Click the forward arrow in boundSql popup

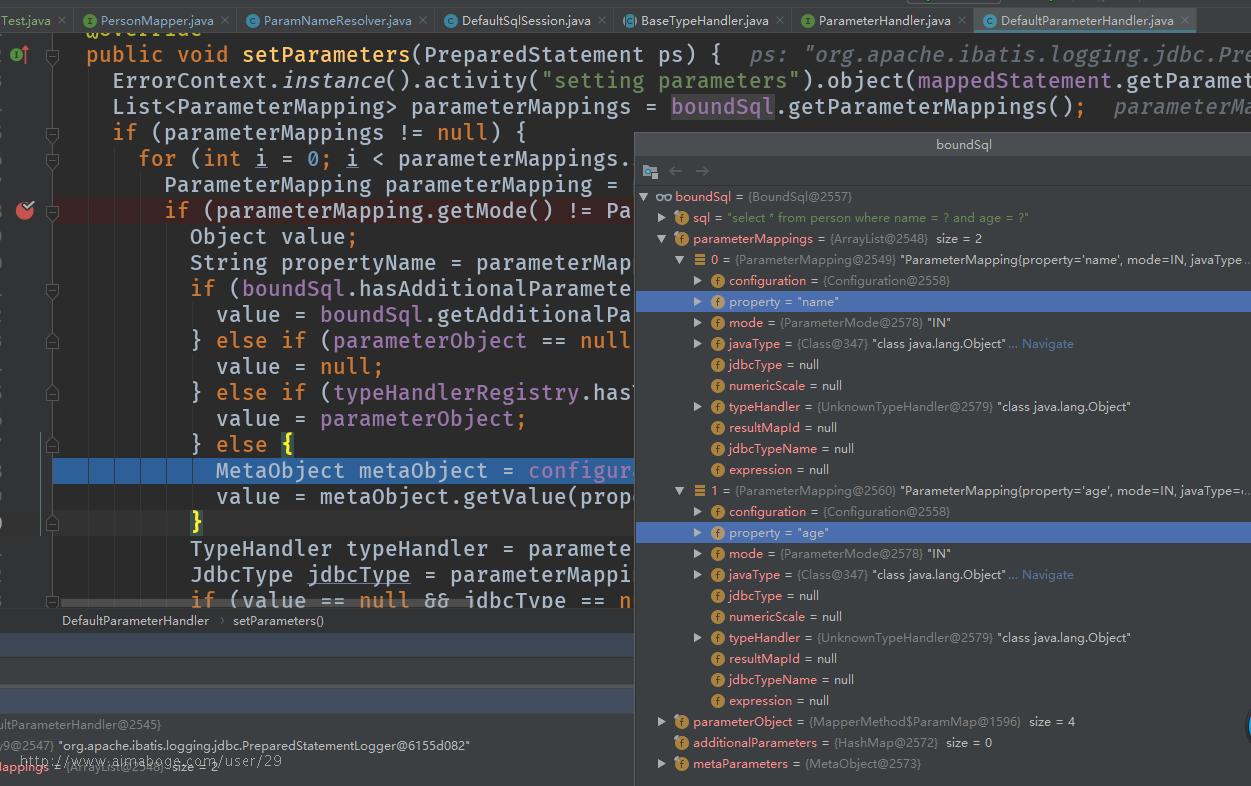point(702,172)
